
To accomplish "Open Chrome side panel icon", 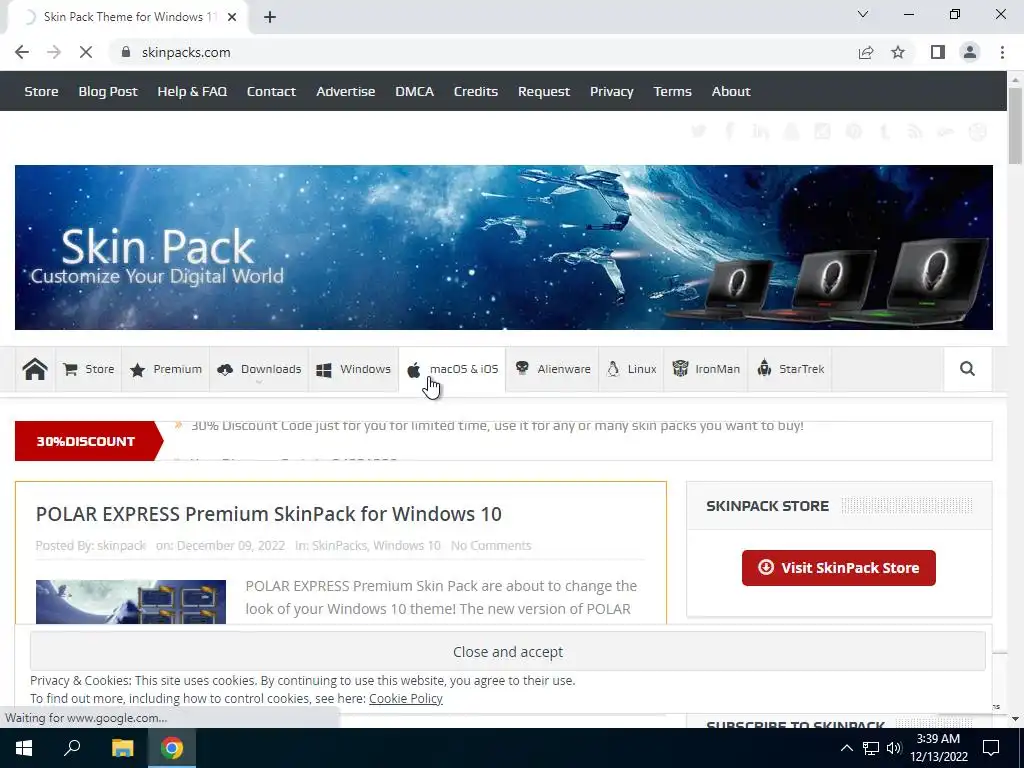I will click(x=938, y=52).
